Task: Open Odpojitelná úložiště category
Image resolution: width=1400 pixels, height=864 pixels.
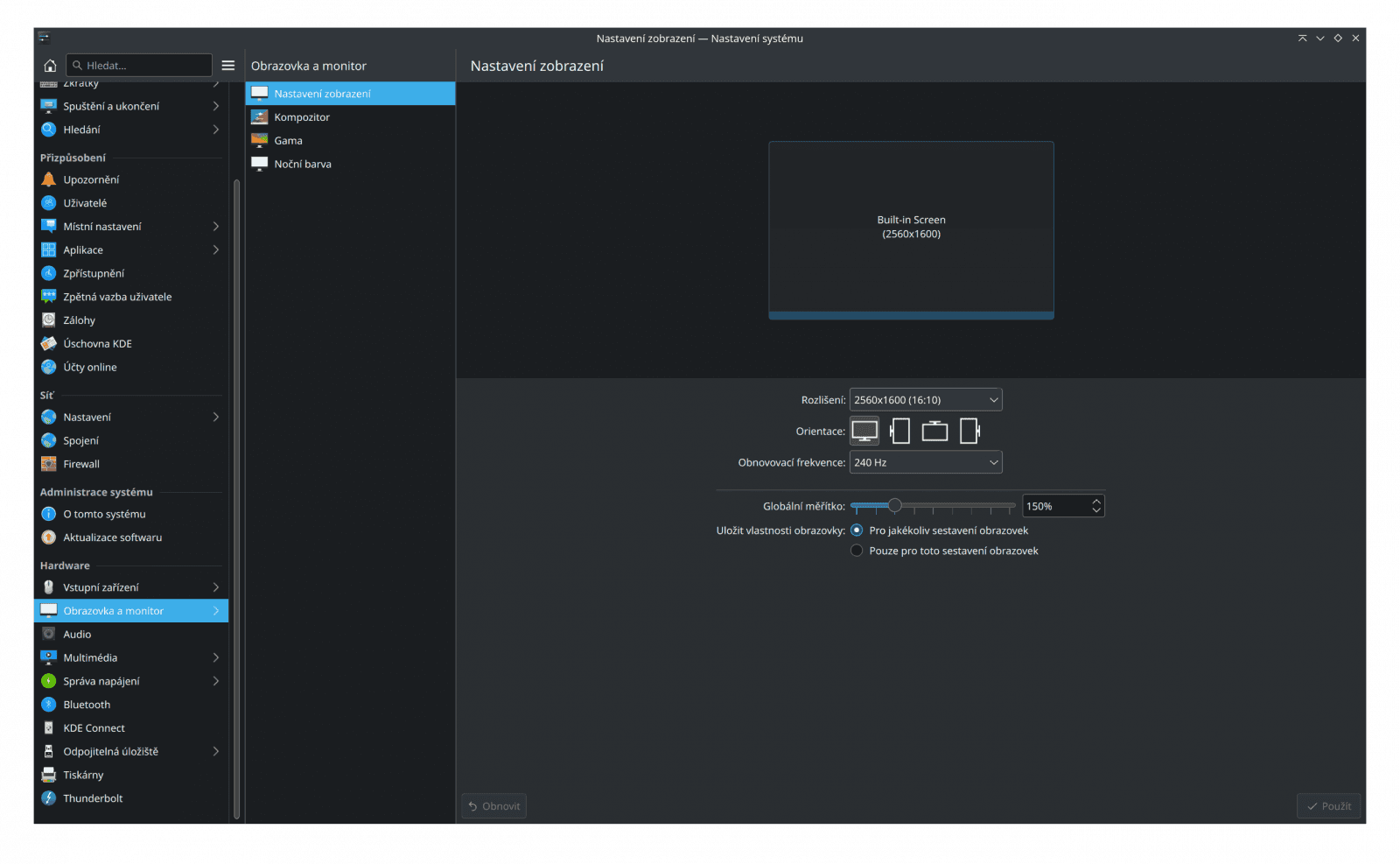Action: 131,751
